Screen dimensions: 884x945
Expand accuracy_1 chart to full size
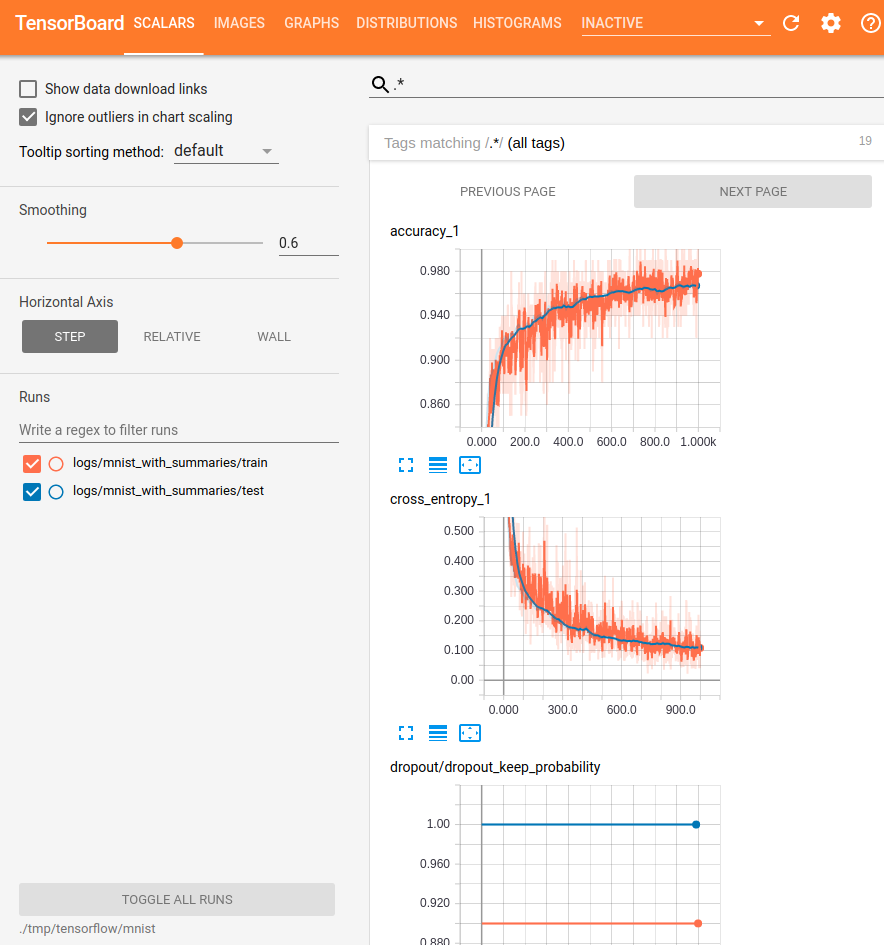(x=405, y=465)
